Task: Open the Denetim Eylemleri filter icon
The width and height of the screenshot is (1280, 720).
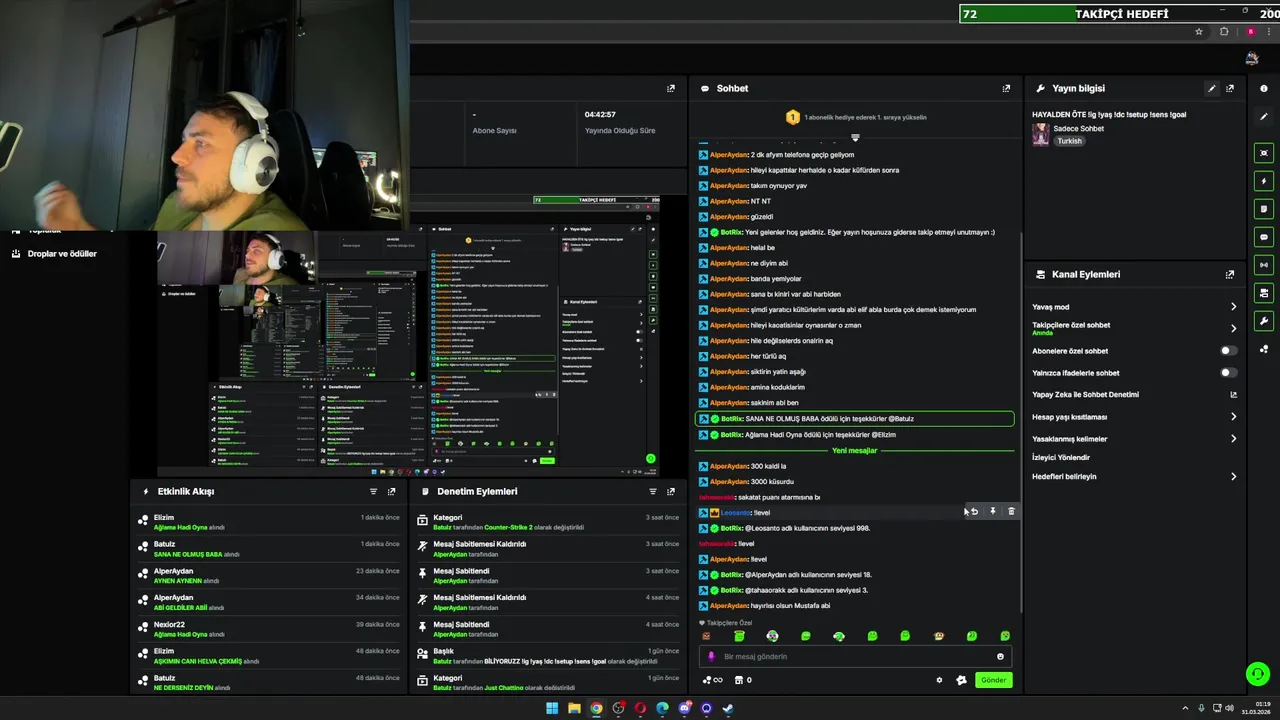Action: (x=653, y=491)
